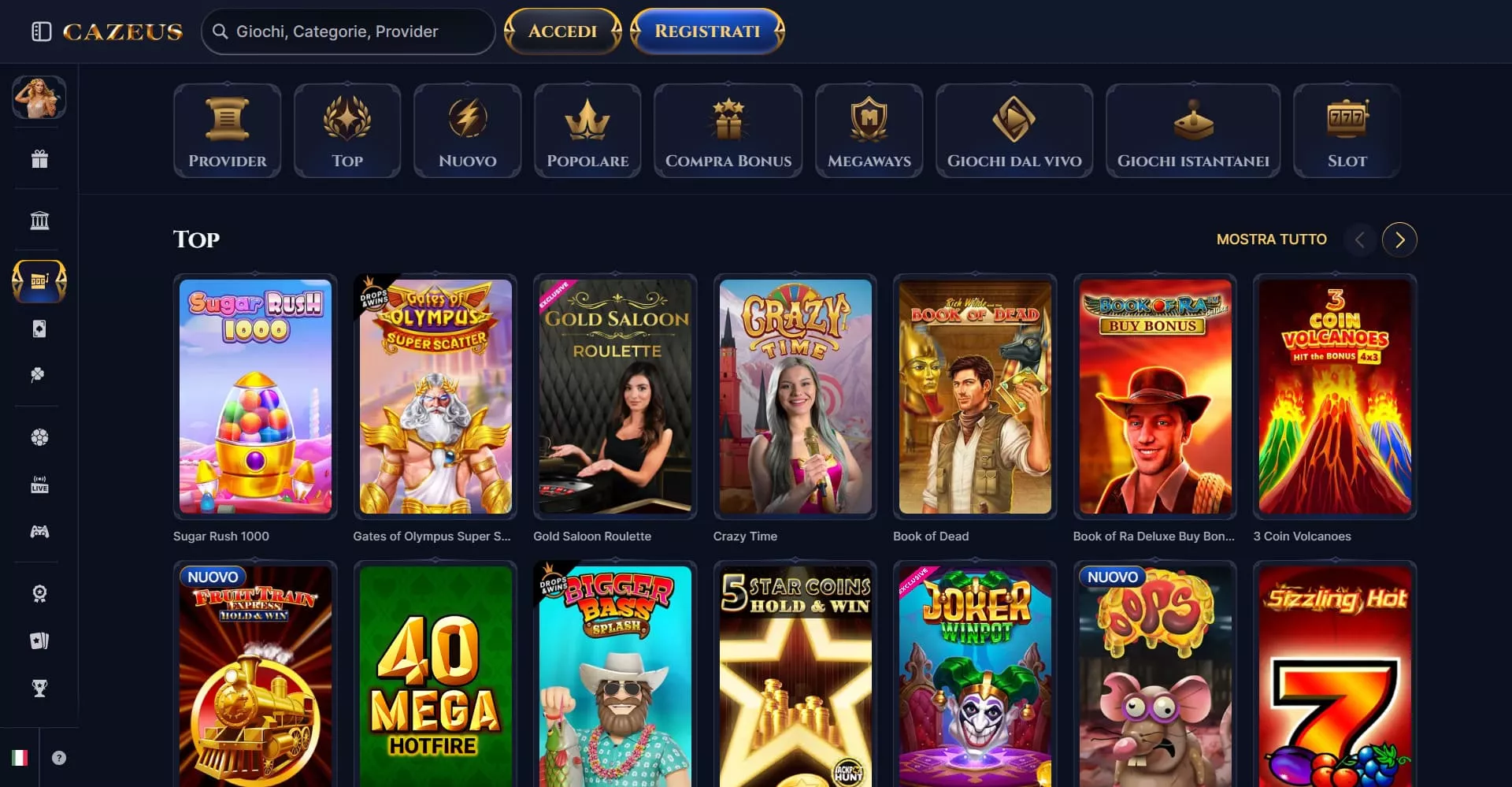Click the Registrati sign-up button
This screenshot has width=1512, height=787.
pos(707,32)
